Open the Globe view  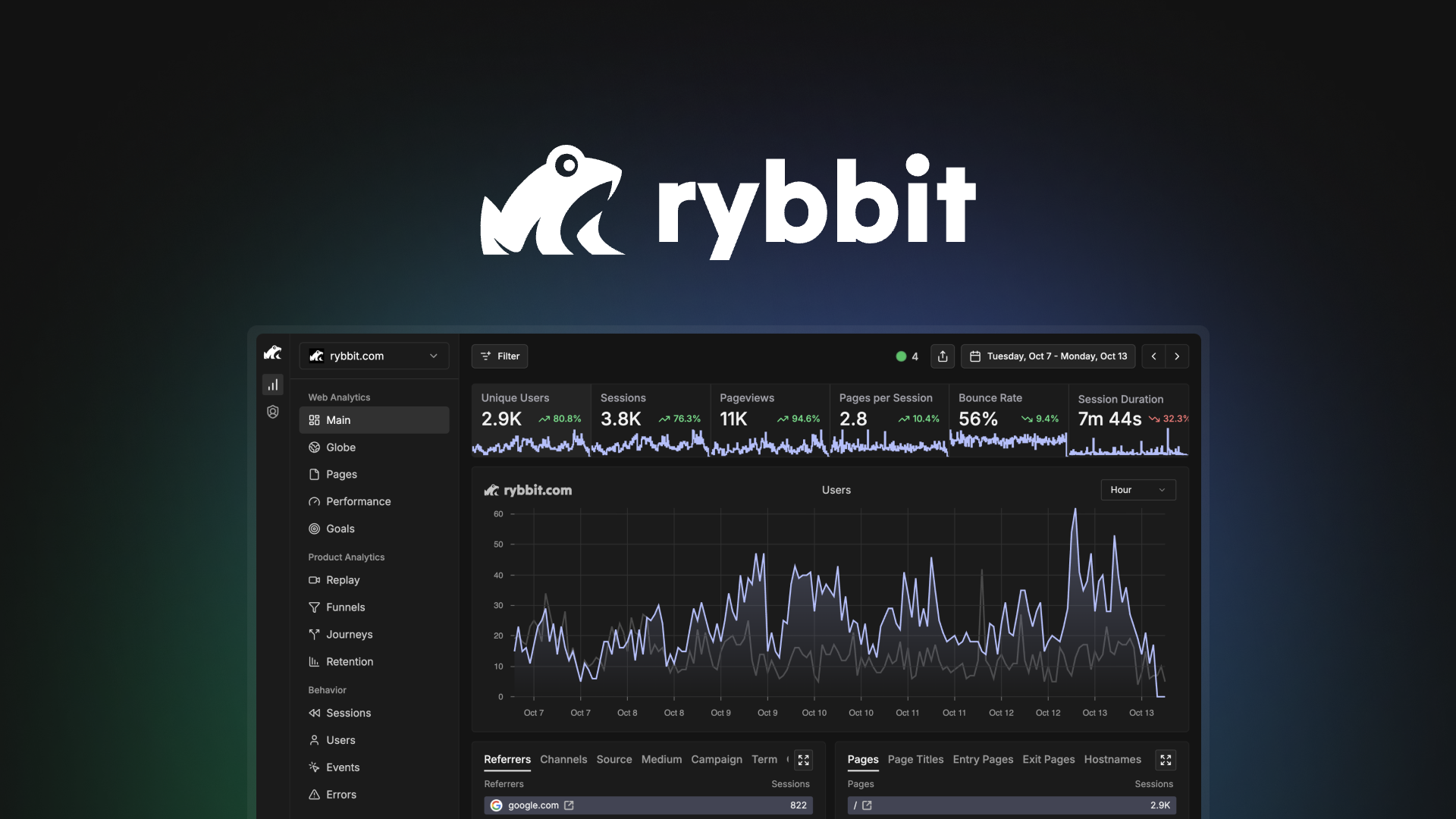[x=341, y=447]
